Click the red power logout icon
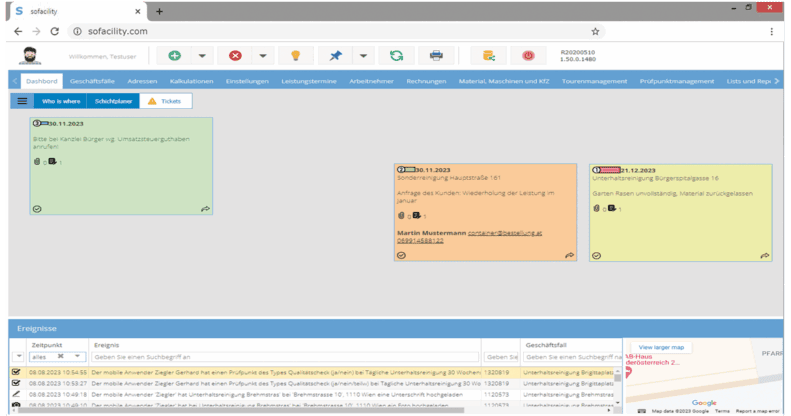Screen dimensions: 791x416 pos(528,55)
